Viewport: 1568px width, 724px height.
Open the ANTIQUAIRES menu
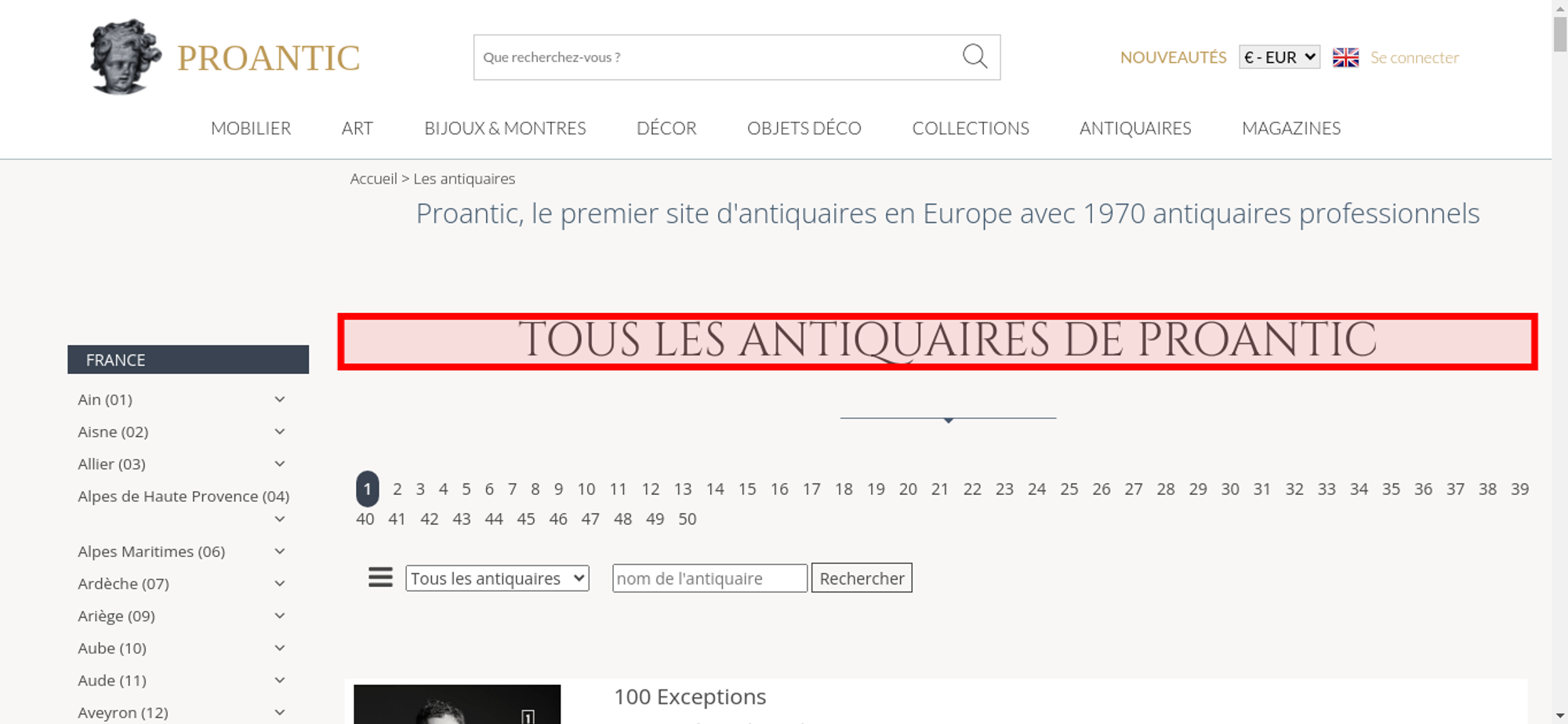pos(1134,128)
